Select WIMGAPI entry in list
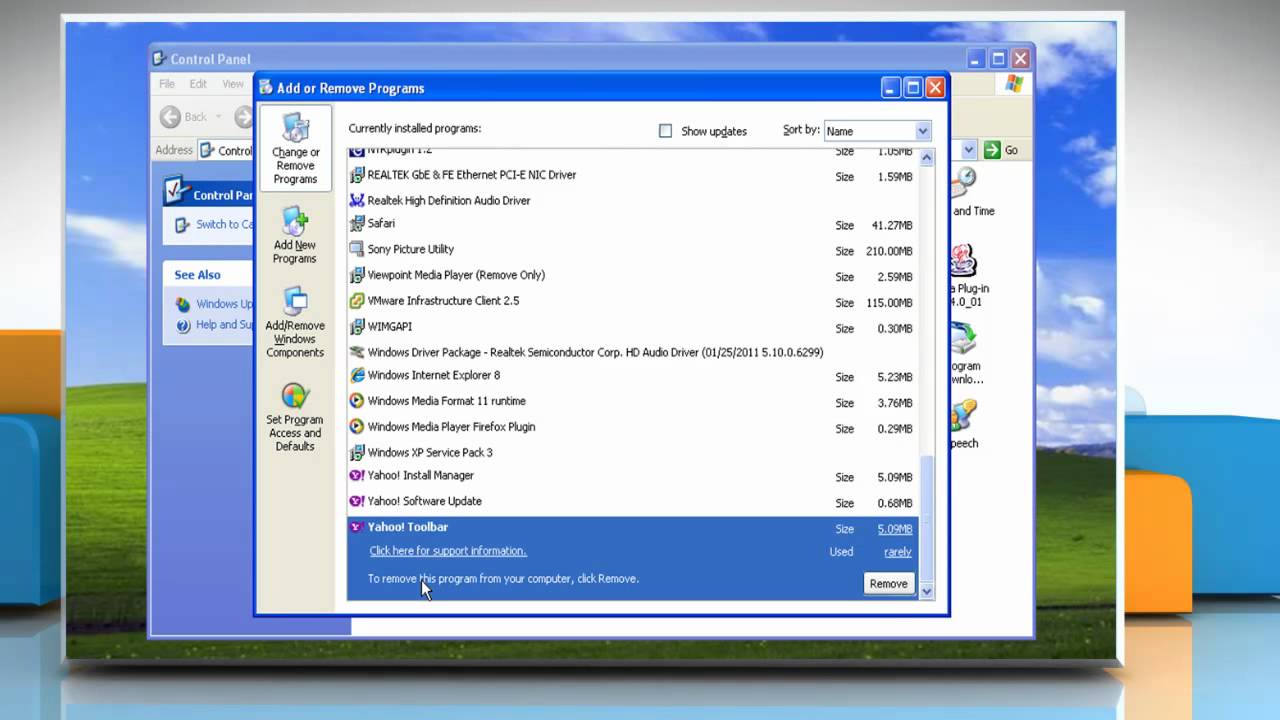Screen dimensions: 1280x720 [632, 327]
